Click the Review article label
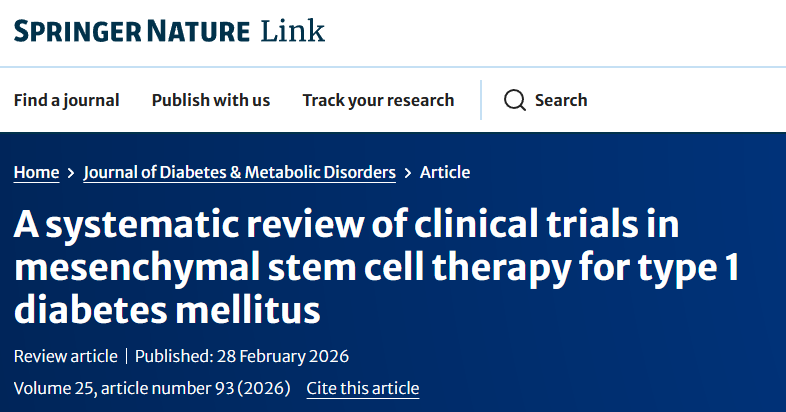 [x=66, y=356]
